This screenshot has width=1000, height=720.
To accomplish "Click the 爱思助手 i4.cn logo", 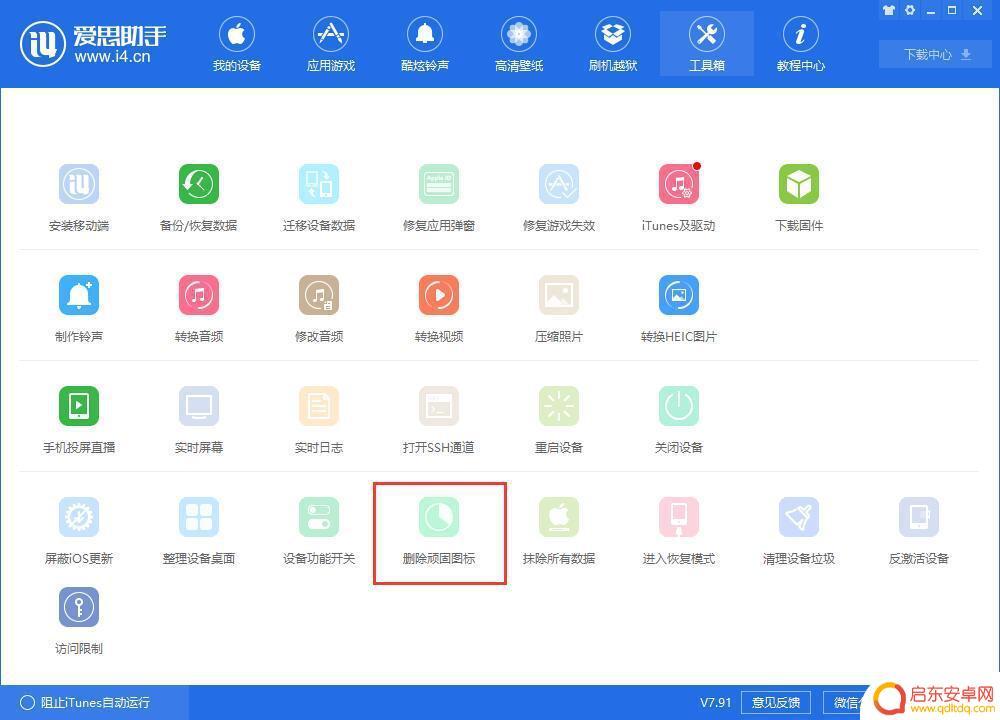I will [93, 44].
